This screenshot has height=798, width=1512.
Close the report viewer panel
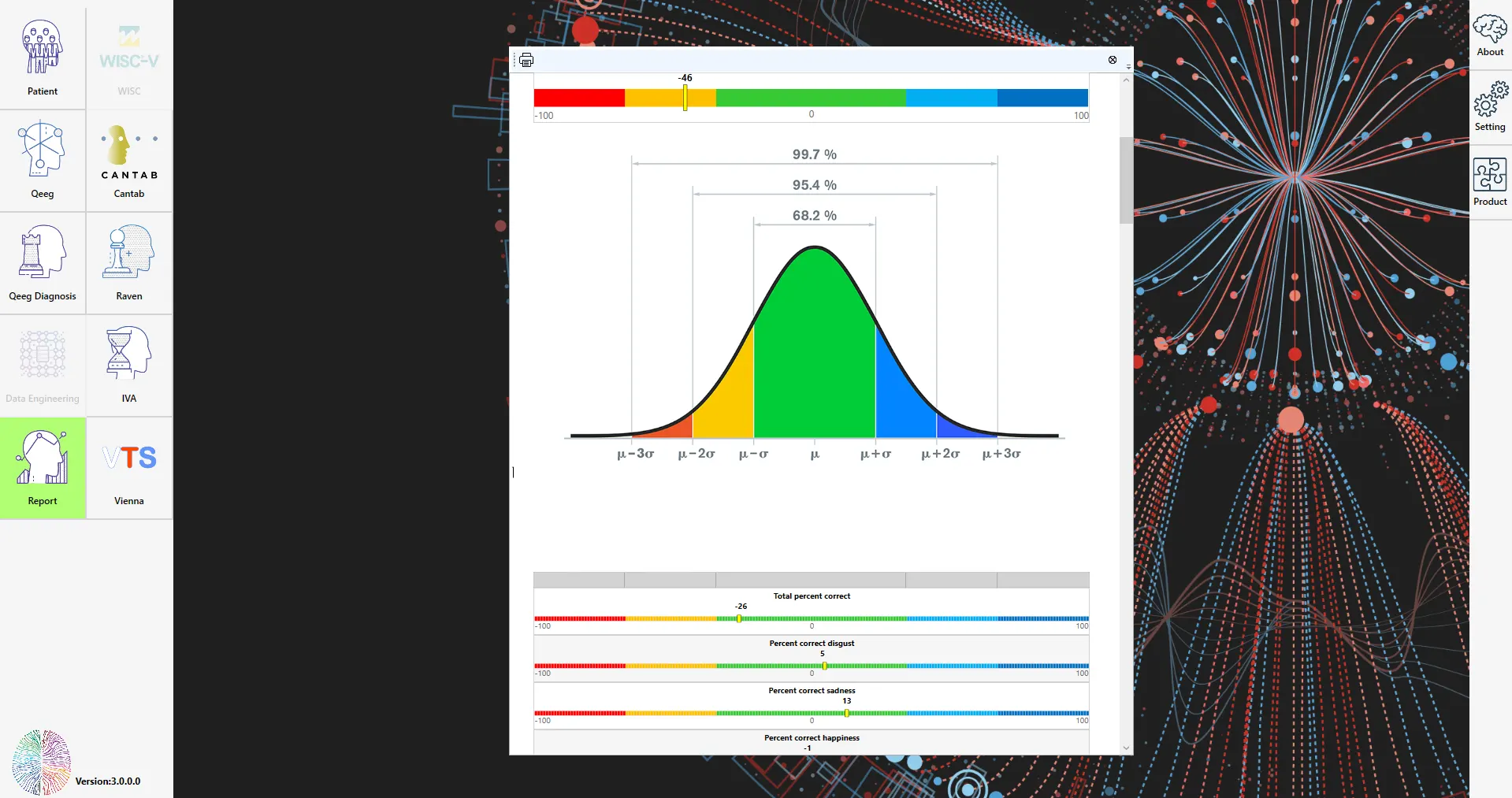pos(1113,60)
